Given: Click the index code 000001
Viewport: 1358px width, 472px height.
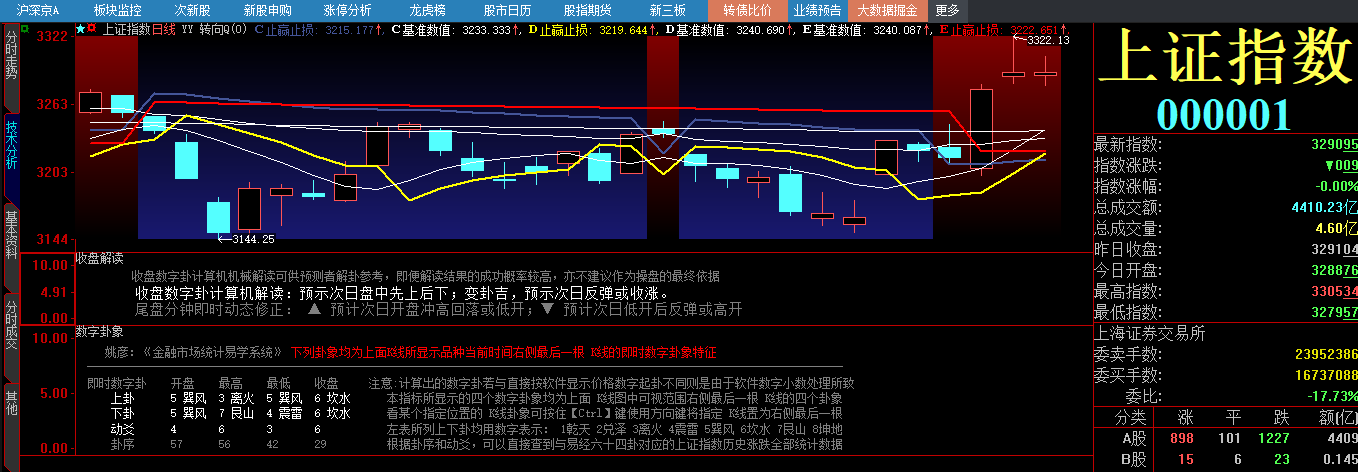Looking at the screenshot, I should pos(1224,114).
